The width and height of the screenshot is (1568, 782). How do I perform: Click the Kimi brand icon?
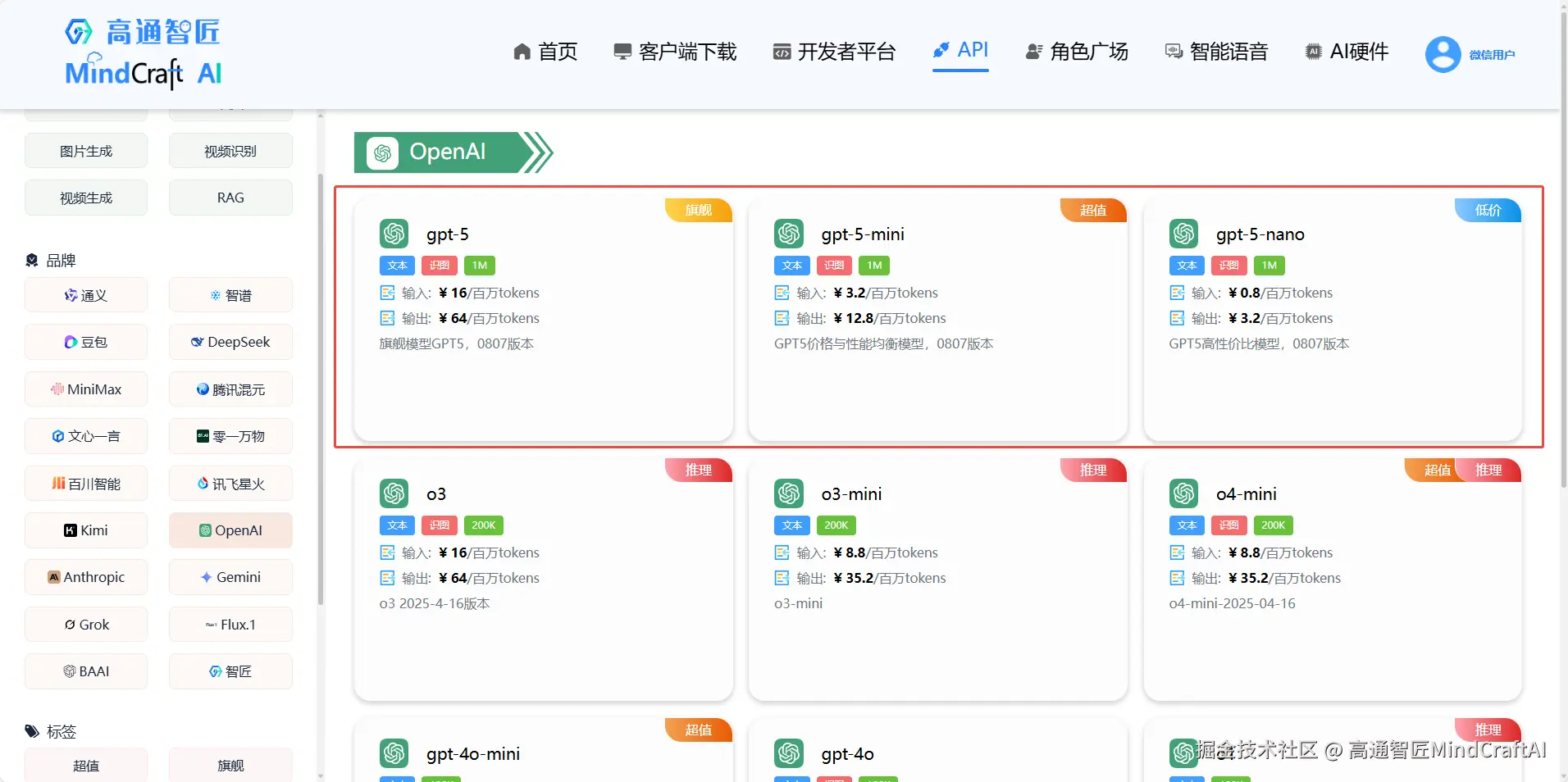point(71,530)
